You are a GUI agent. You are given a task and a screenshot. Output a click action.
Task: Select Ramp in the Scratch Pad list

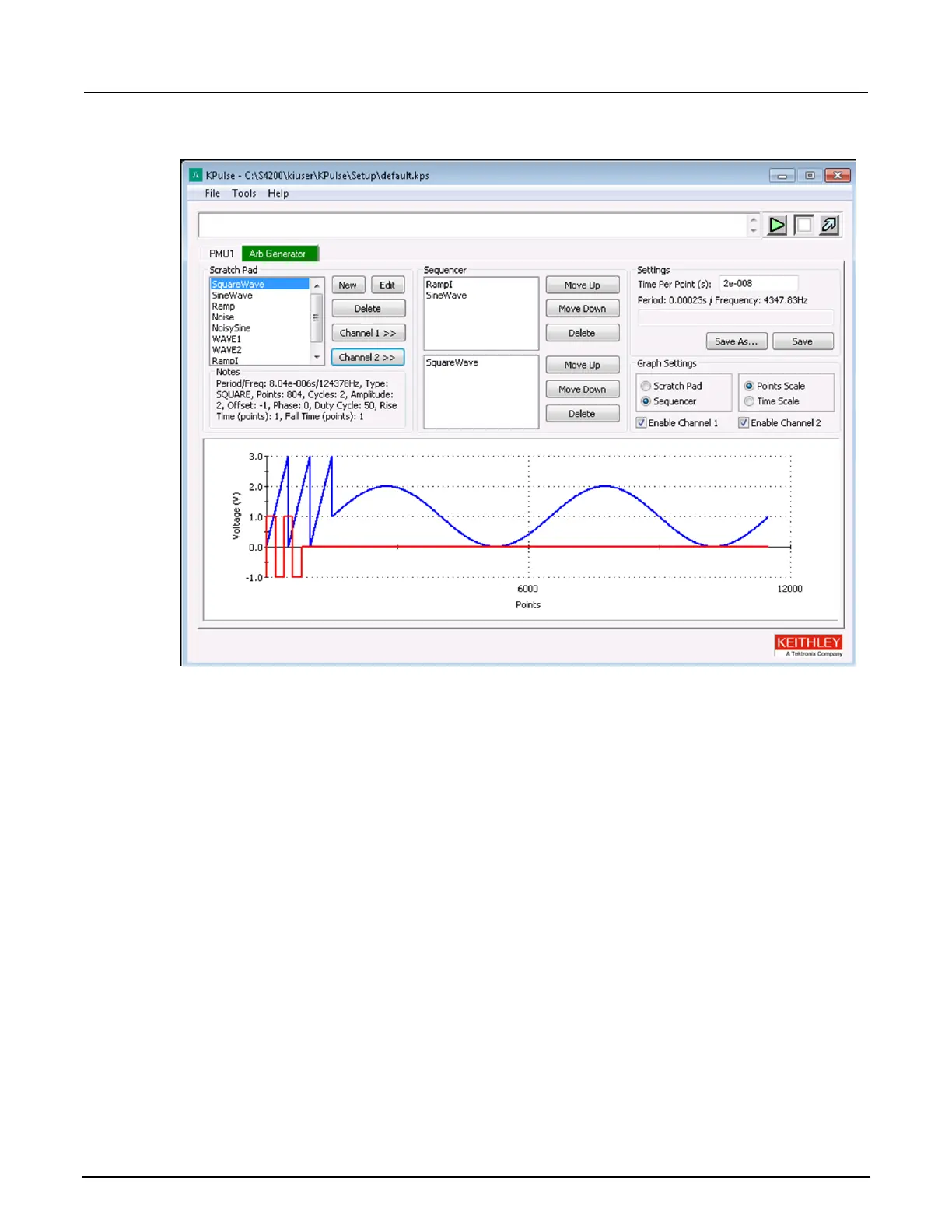pyautogui.click(x=260, y=306)
